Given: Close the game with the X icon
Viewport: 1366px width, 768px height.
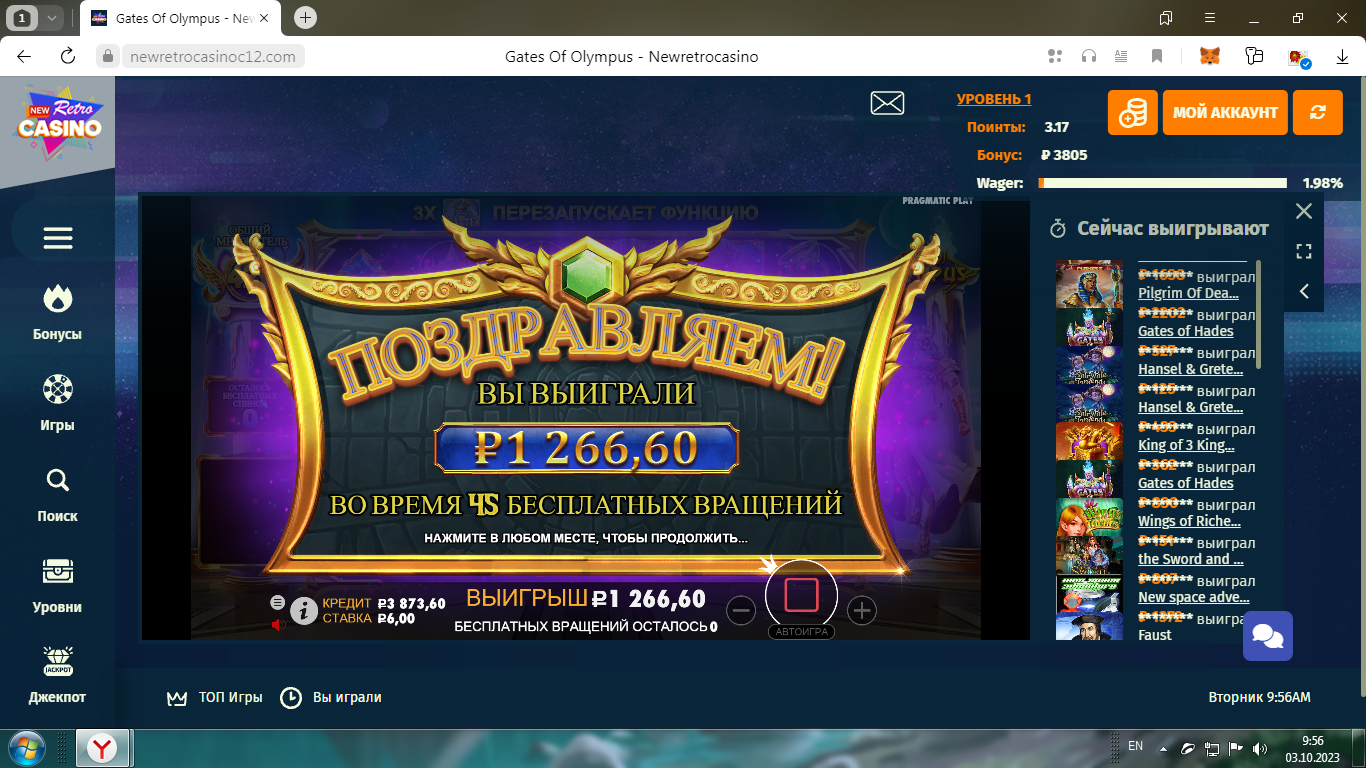Looking at the screenshot, I should (x=1304, y=211).
